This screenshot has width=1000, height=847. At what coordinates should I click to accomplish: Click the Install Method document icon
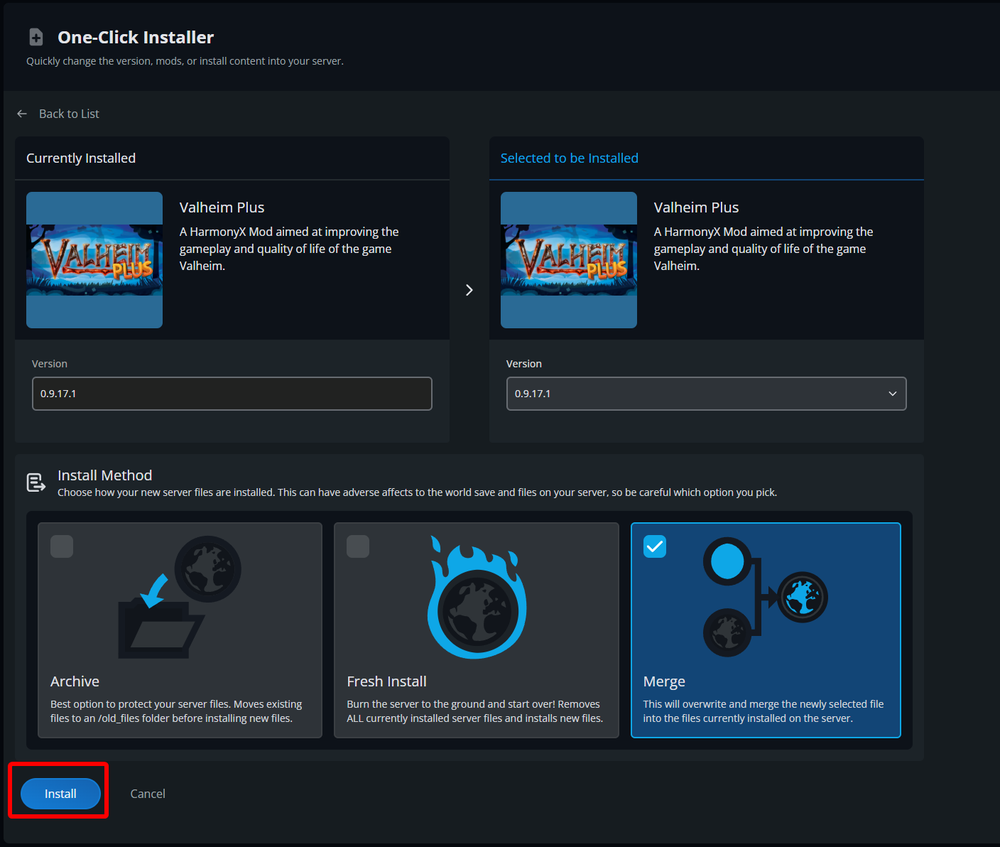coord(36,483)
